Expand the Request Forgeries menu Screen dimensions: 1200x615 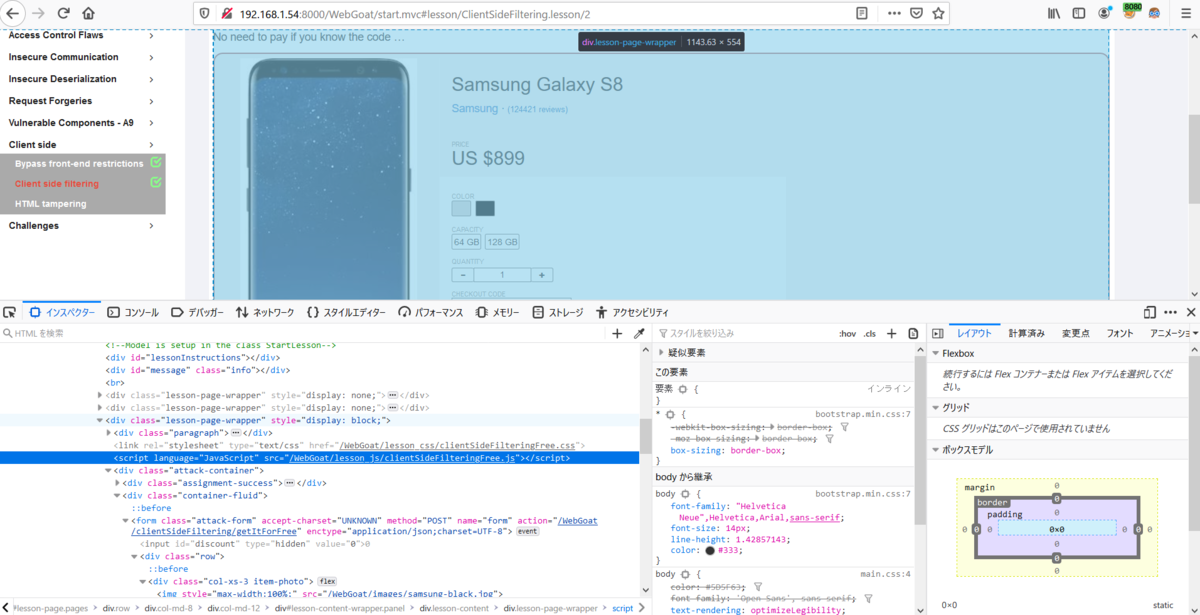tap(80, 101)
